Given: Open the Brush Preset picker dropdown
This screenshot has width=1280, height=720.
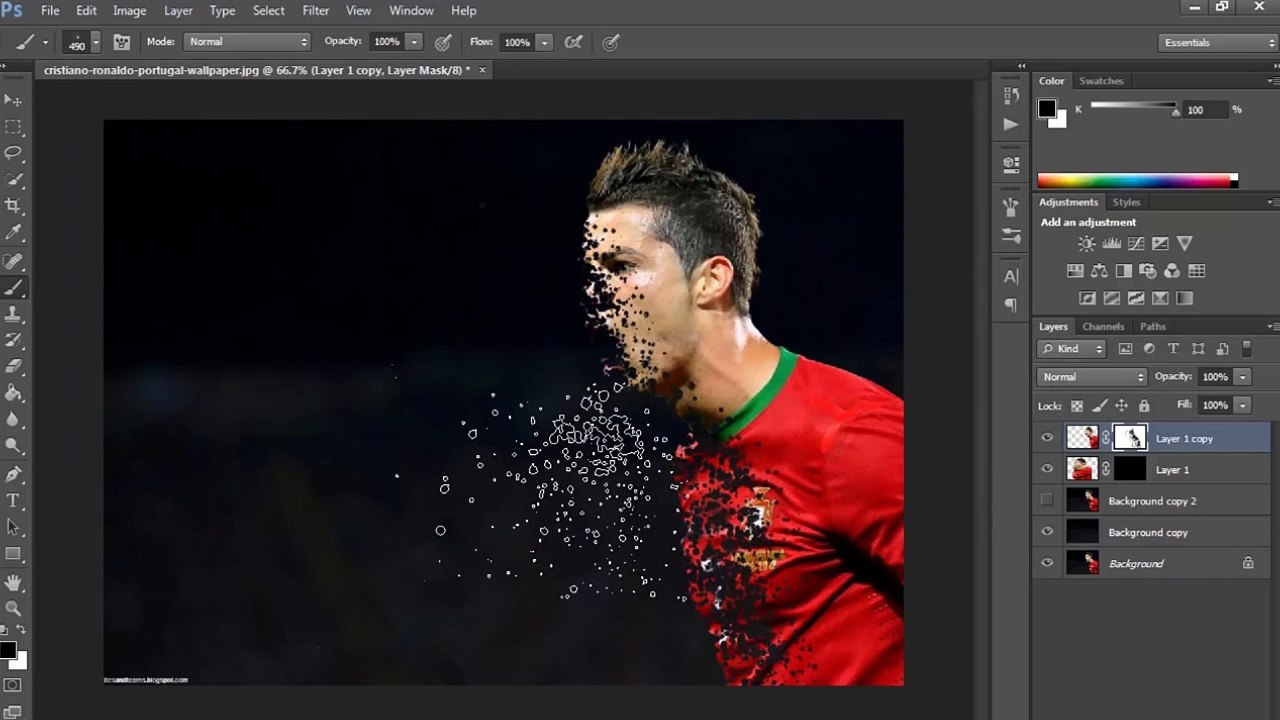Looking at the screenshot, I should tap(96, 42).
